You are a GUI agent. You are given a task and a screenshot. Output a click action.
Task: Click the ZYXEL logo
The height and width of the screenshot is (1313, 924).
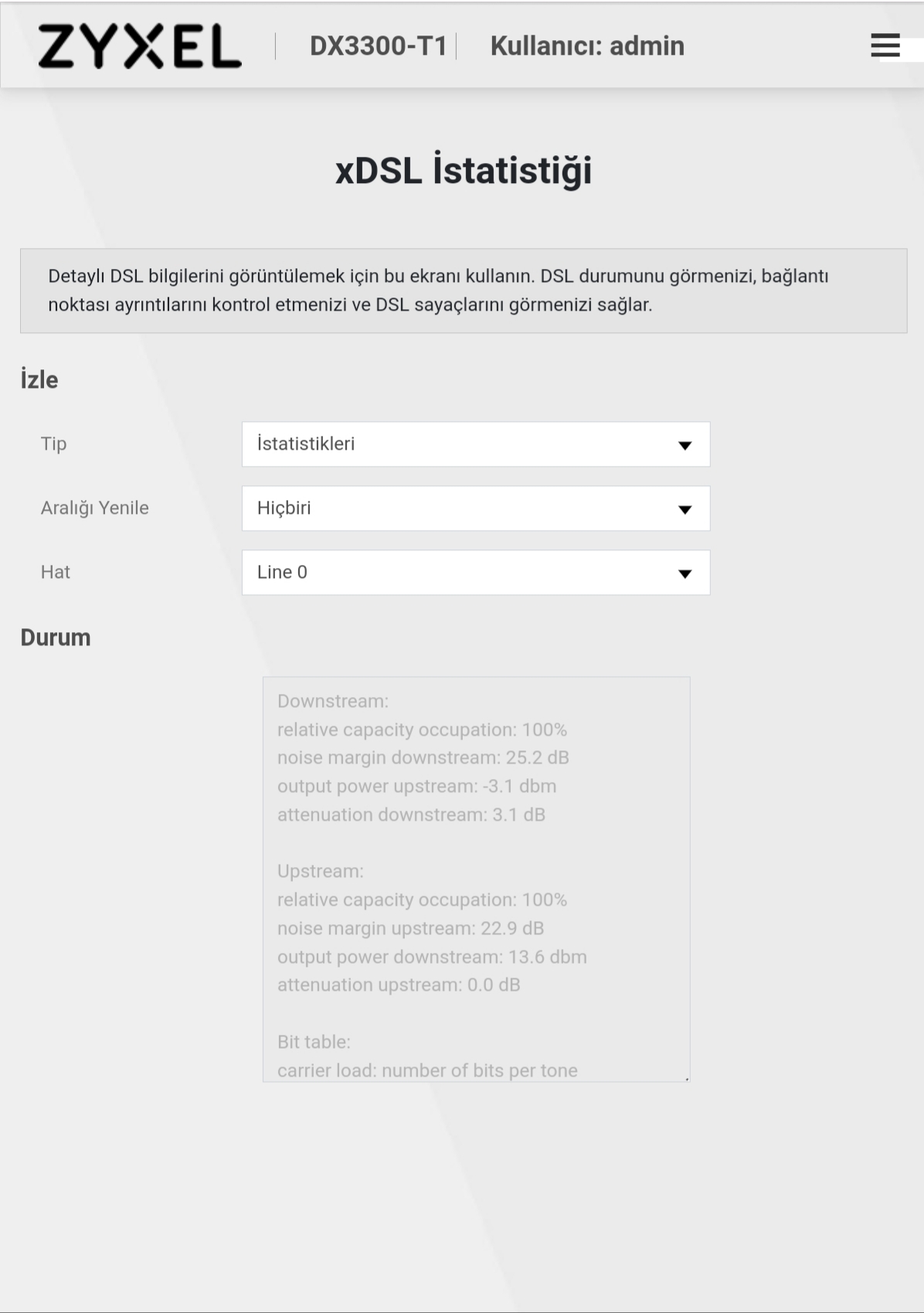point(140,46)
